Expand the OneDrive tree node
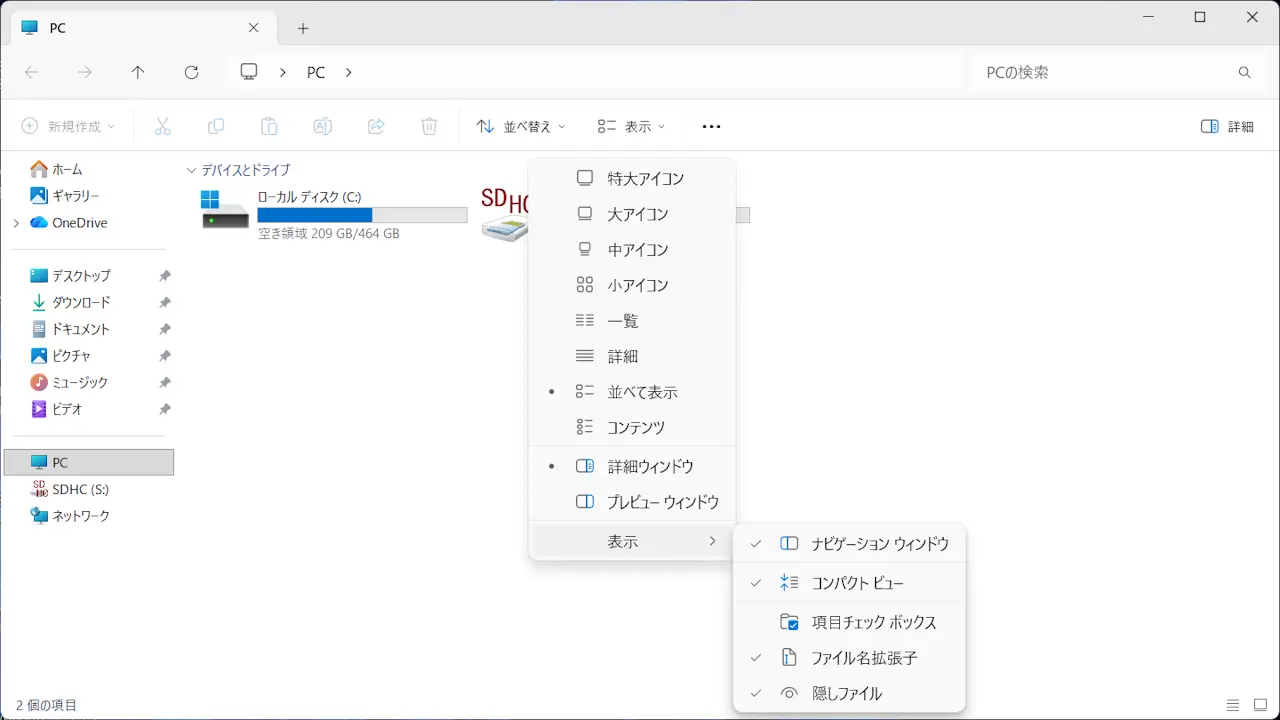Screen dimensions: 1280x720 16,223
